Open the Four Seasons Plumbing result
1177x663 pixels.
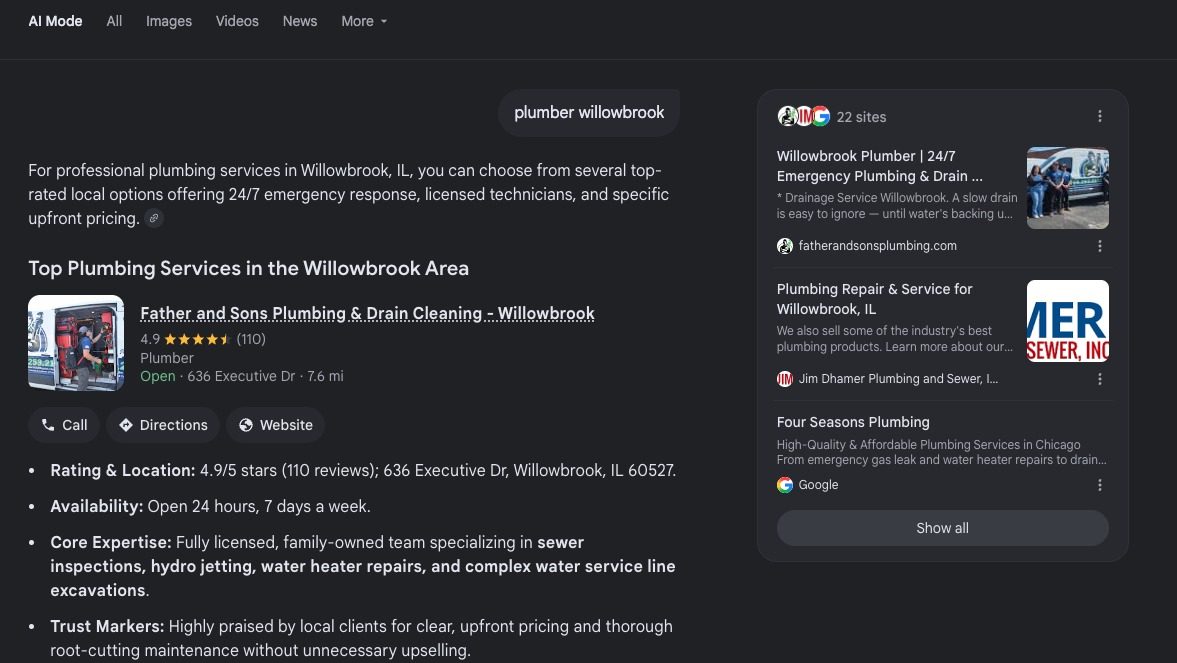click(x=853, y=422)
